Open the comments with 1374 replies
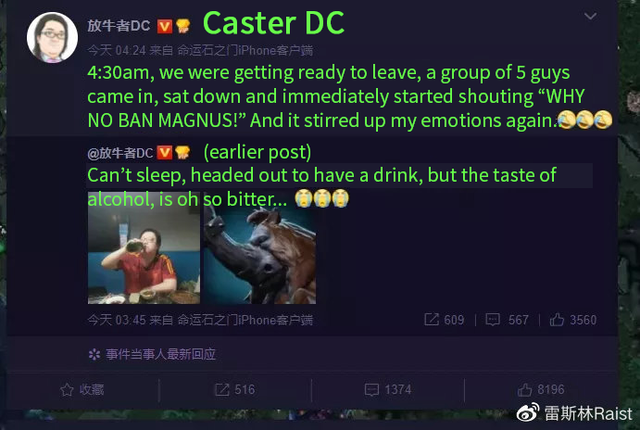 coord(388,390)
